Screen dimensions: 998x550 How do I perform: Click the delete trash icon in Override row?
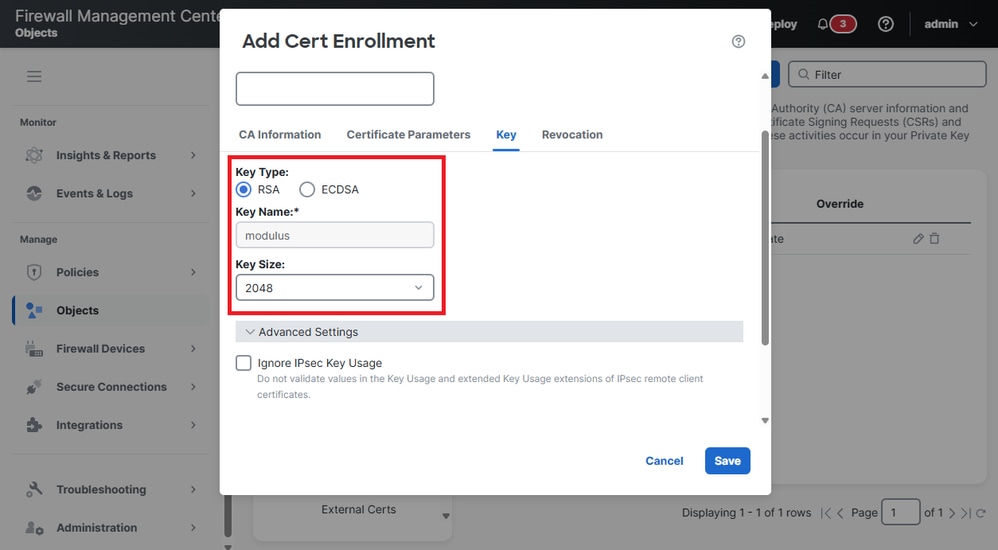pyautogui.click(x=935, y=239)
